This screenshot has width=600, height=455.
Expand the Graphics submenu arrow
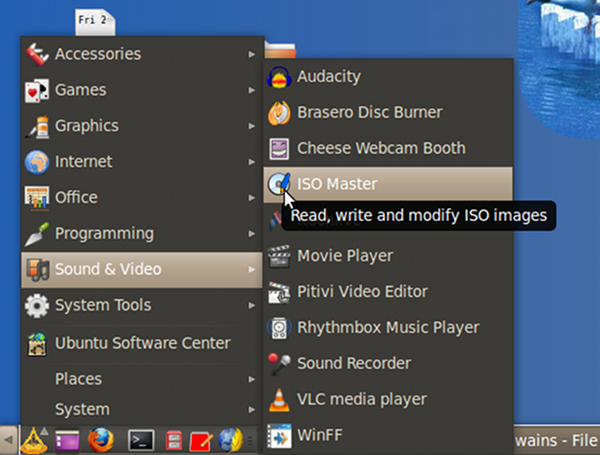pos(251,126)
